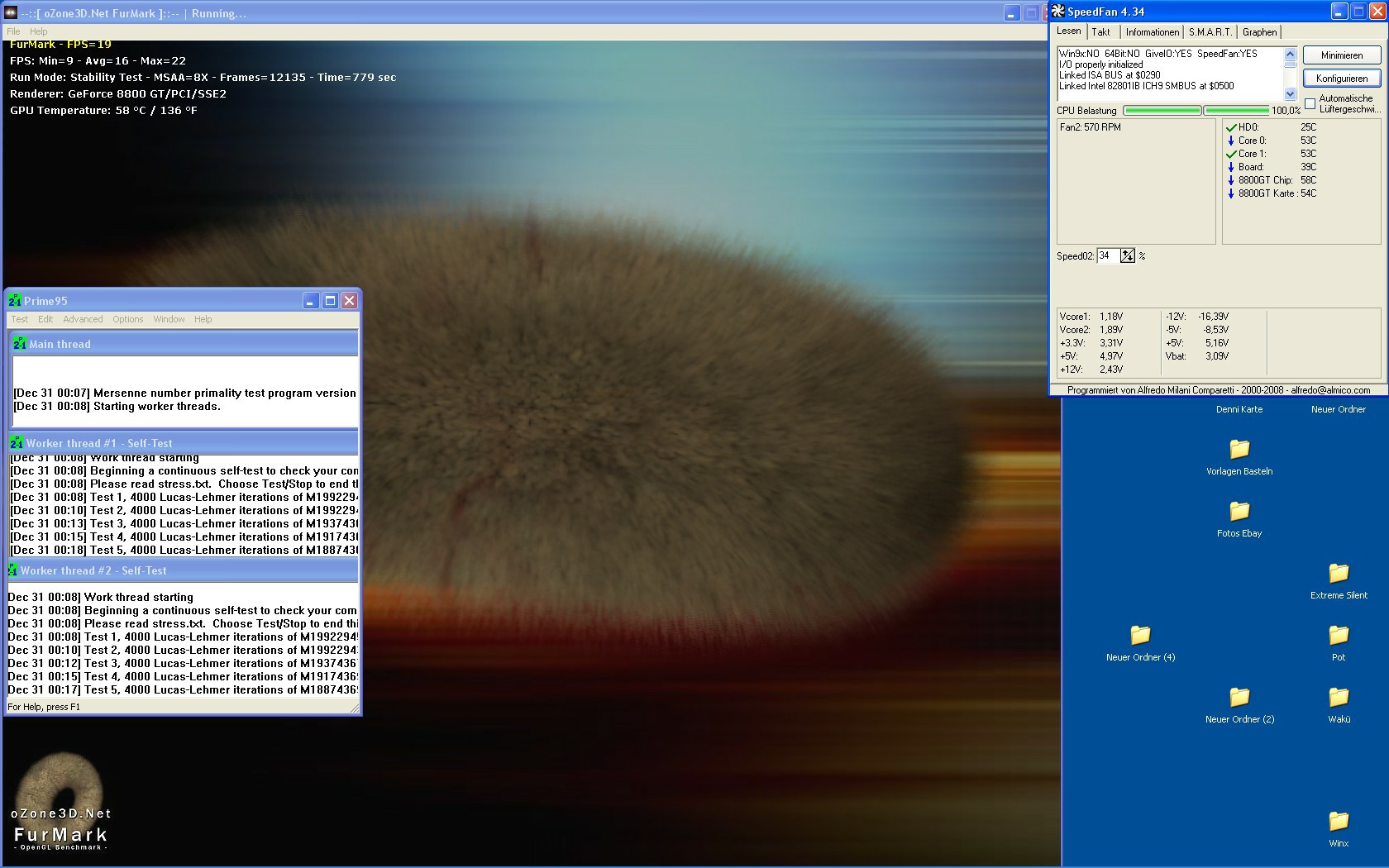Click the green check icon beside Core 1
This screenshot has height=868, width=1389.
coord(1231,154)
